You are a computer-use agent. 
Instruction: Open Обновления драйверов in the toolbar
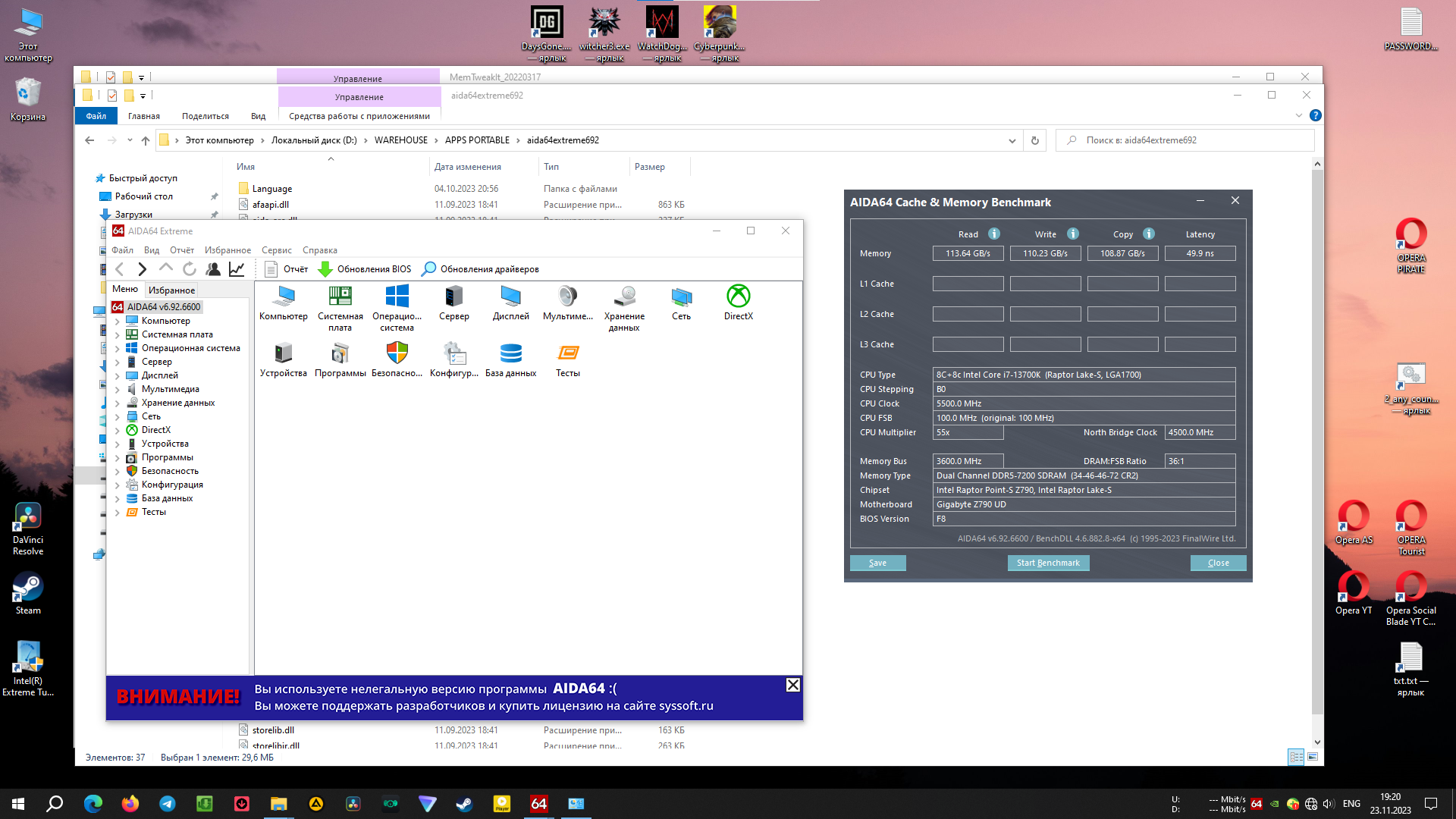click(481, 269)
